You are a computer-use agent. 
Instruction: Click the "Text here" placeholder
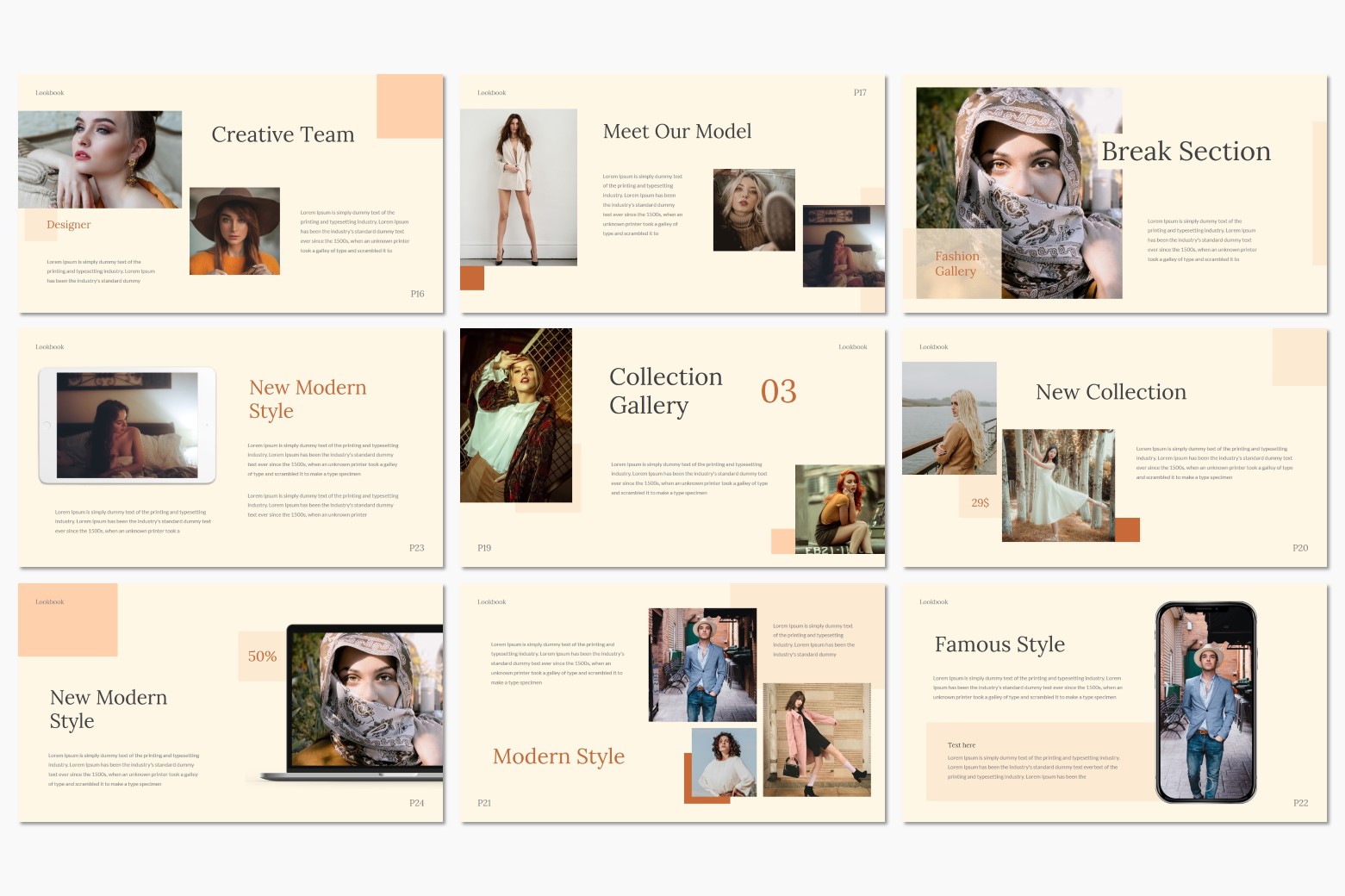pyautogui.click(x=961, y=745)
